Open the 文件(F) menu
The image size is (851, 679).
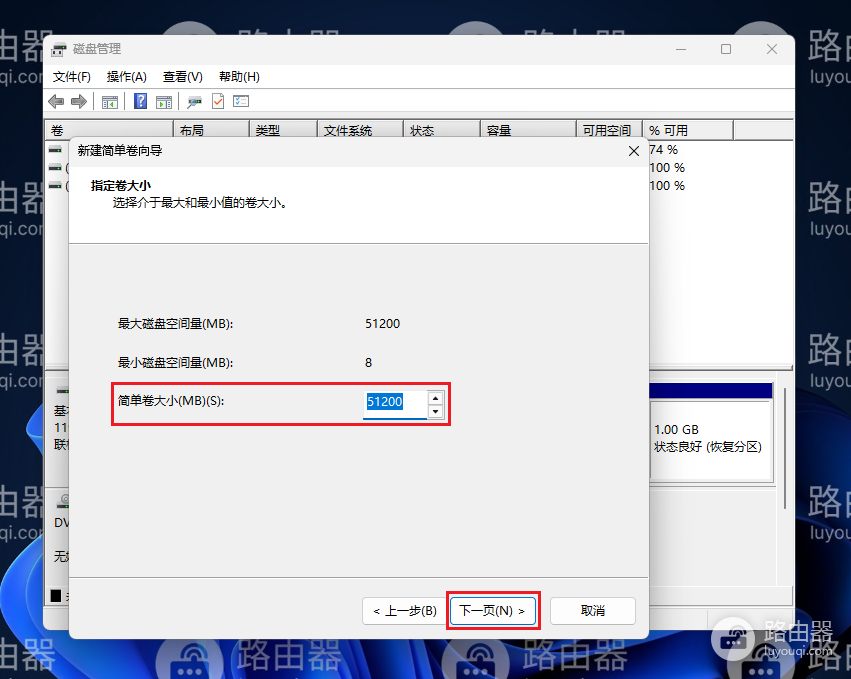[72, 77]
